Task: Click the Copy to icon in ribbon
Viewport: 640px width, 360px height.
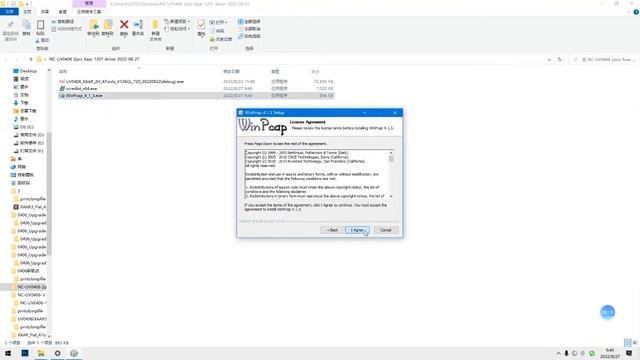Action: (x=108, y=25)
